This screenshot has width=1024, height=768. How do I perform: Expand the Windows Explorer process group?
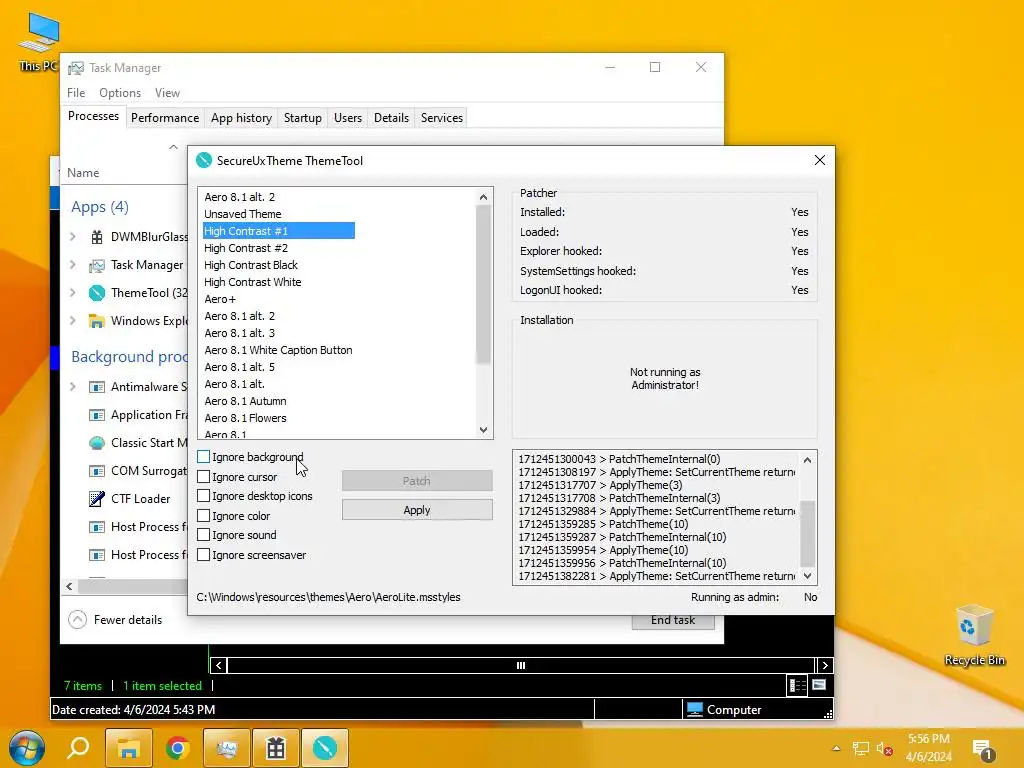pos(72,321)
